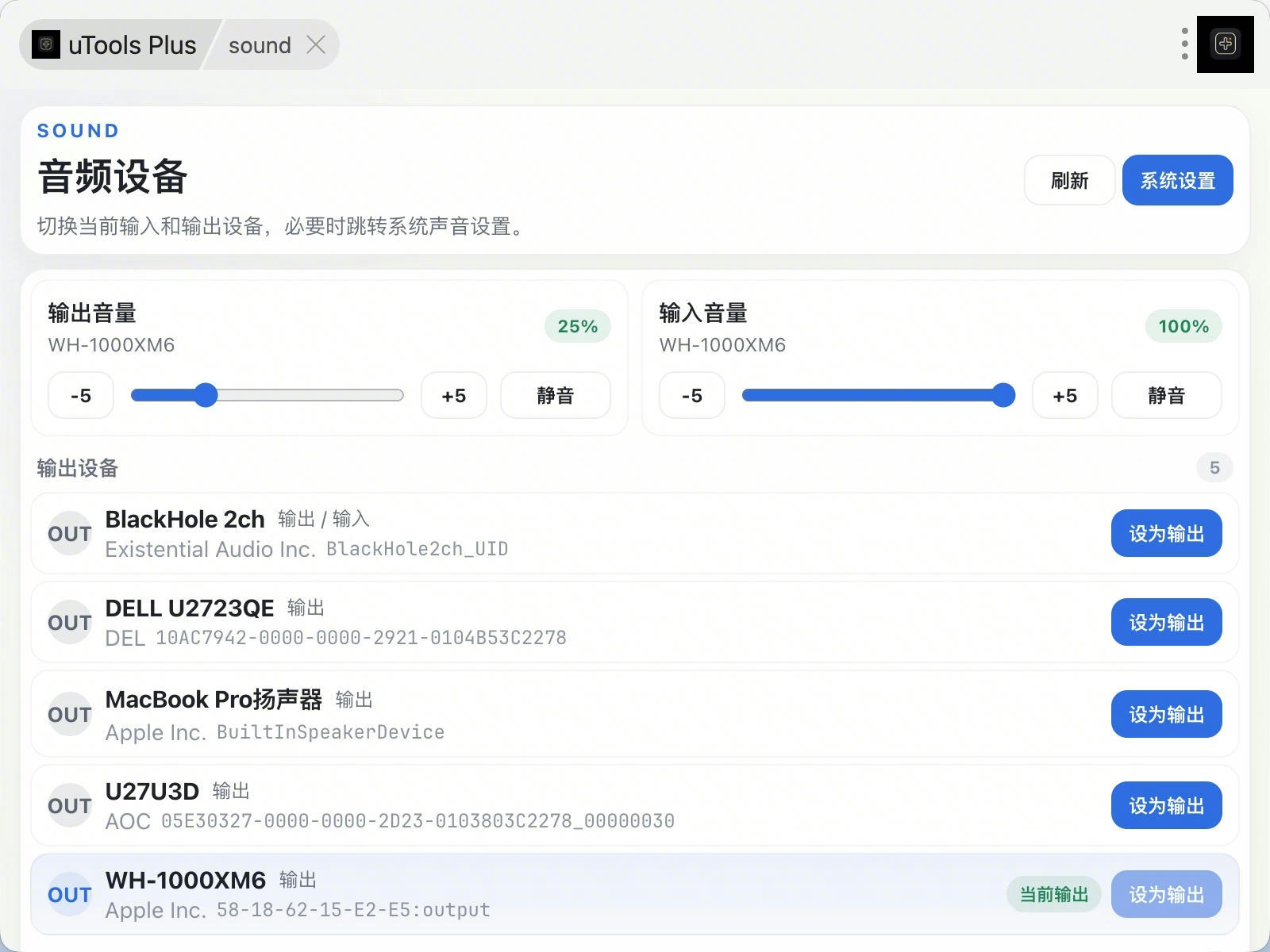Click OUT badge of BlackHole 2ch
1270x952 pixels.
(x=70, y=533)
